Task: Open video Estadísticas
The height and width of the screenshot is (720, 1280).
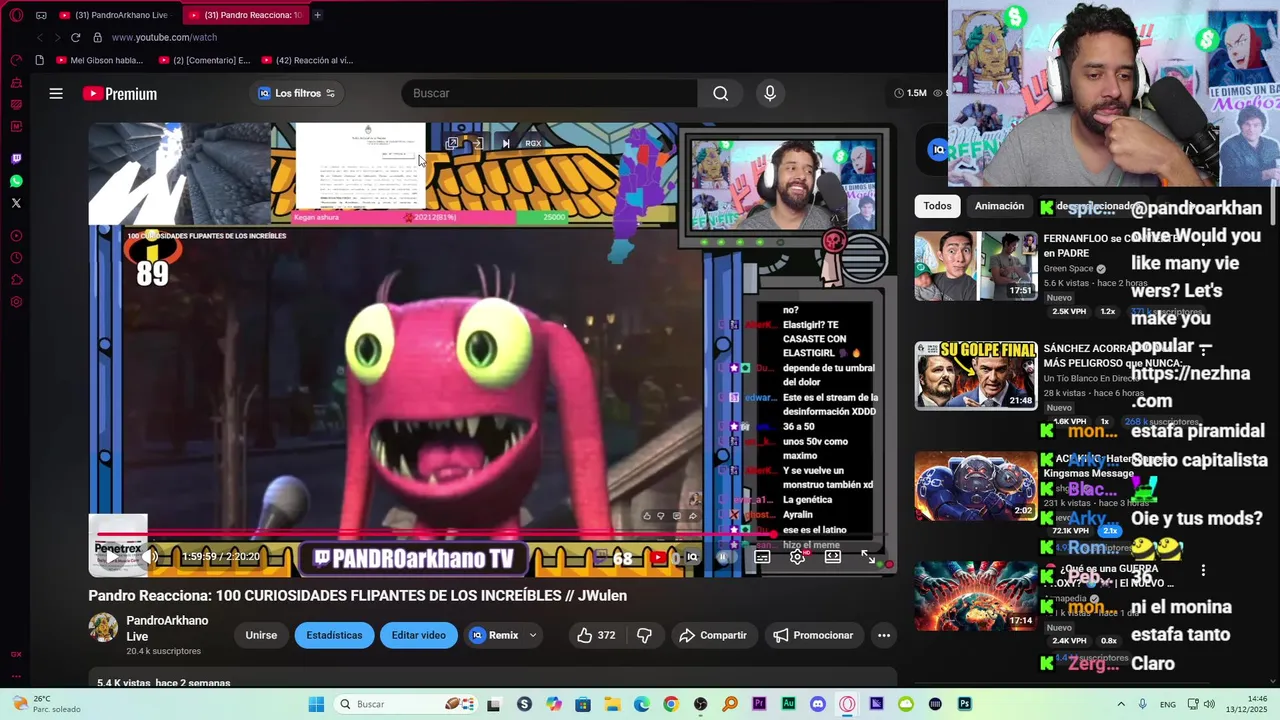Action: click(334, 635)
